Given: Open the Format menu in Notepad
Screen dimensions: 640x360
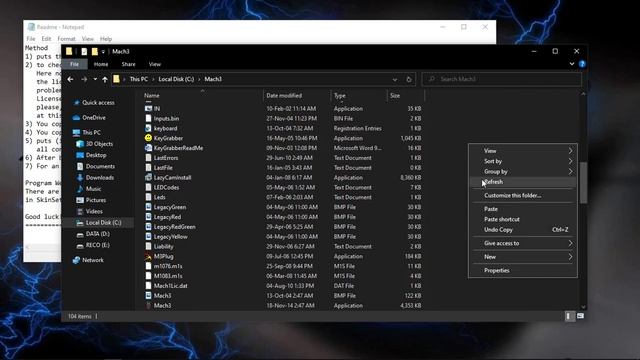Looking at the screenshot, I should (66, 39).
